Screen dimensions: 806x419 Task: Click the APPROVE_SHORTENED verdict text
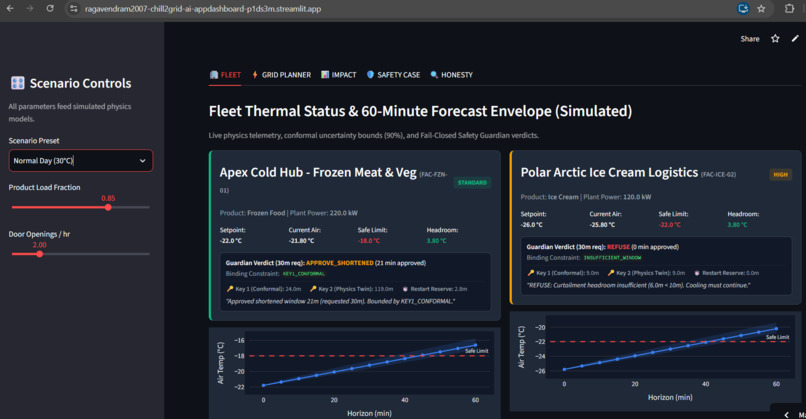point(339,263)
